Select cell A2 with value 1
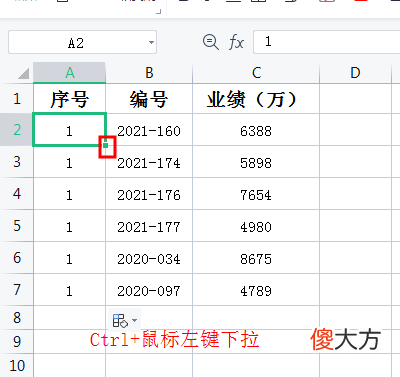Screen dimensions: 400x377 [x=69, y=130]
